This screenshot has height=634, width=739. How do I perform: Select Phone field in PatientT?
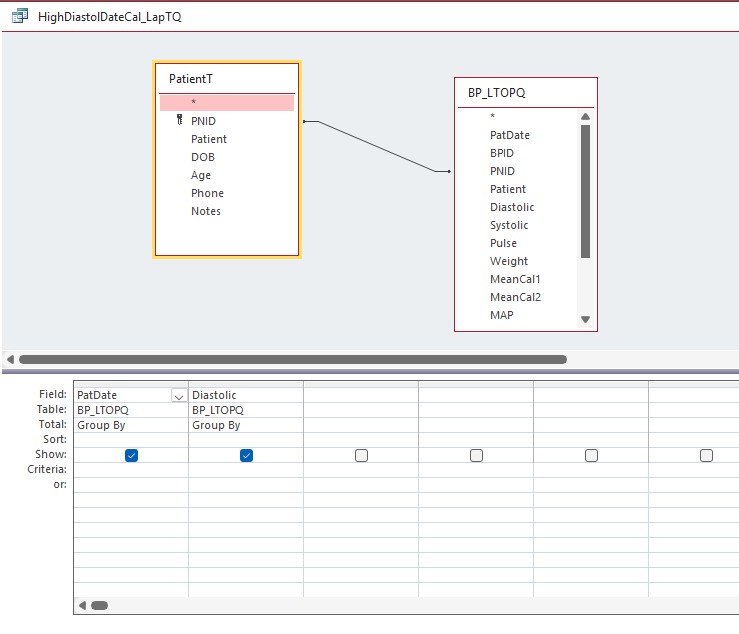point(207,193)
